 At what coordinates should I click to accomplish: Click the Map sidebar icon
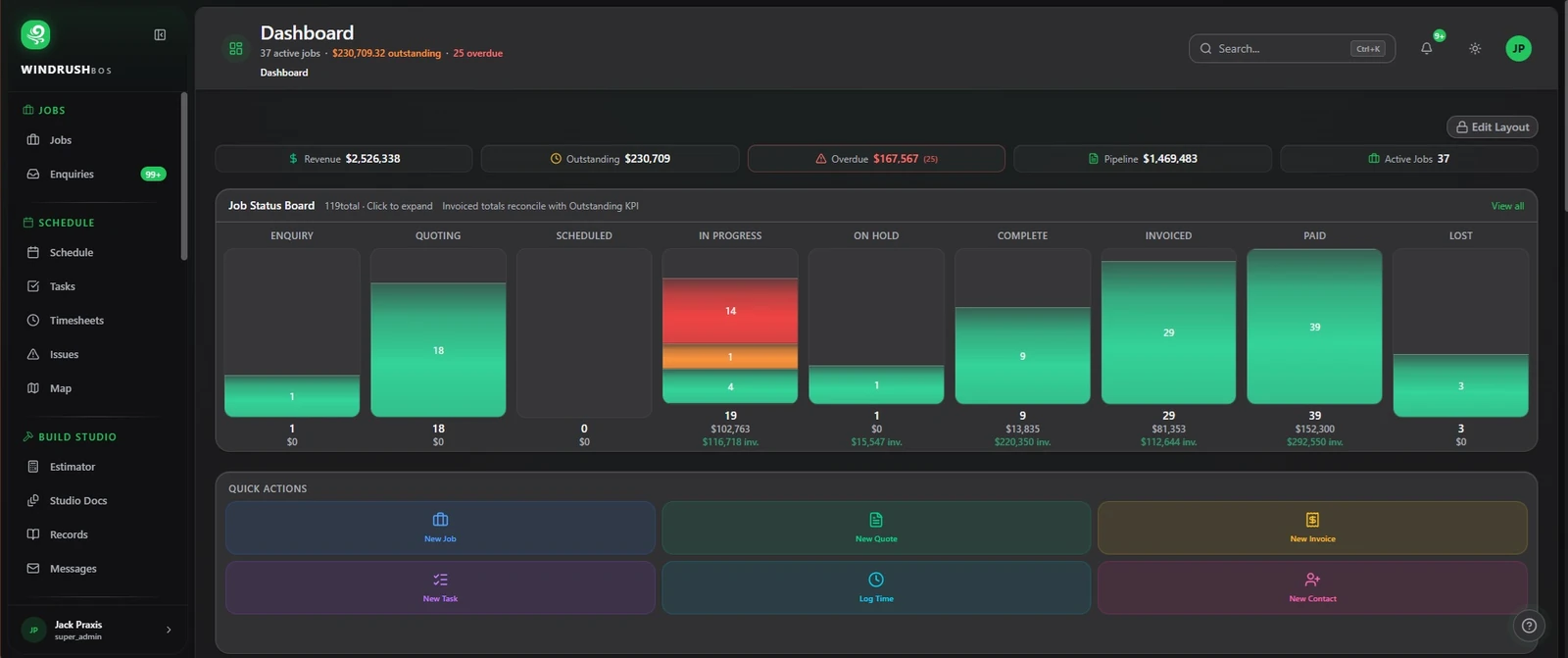click(x=33, y=388)
